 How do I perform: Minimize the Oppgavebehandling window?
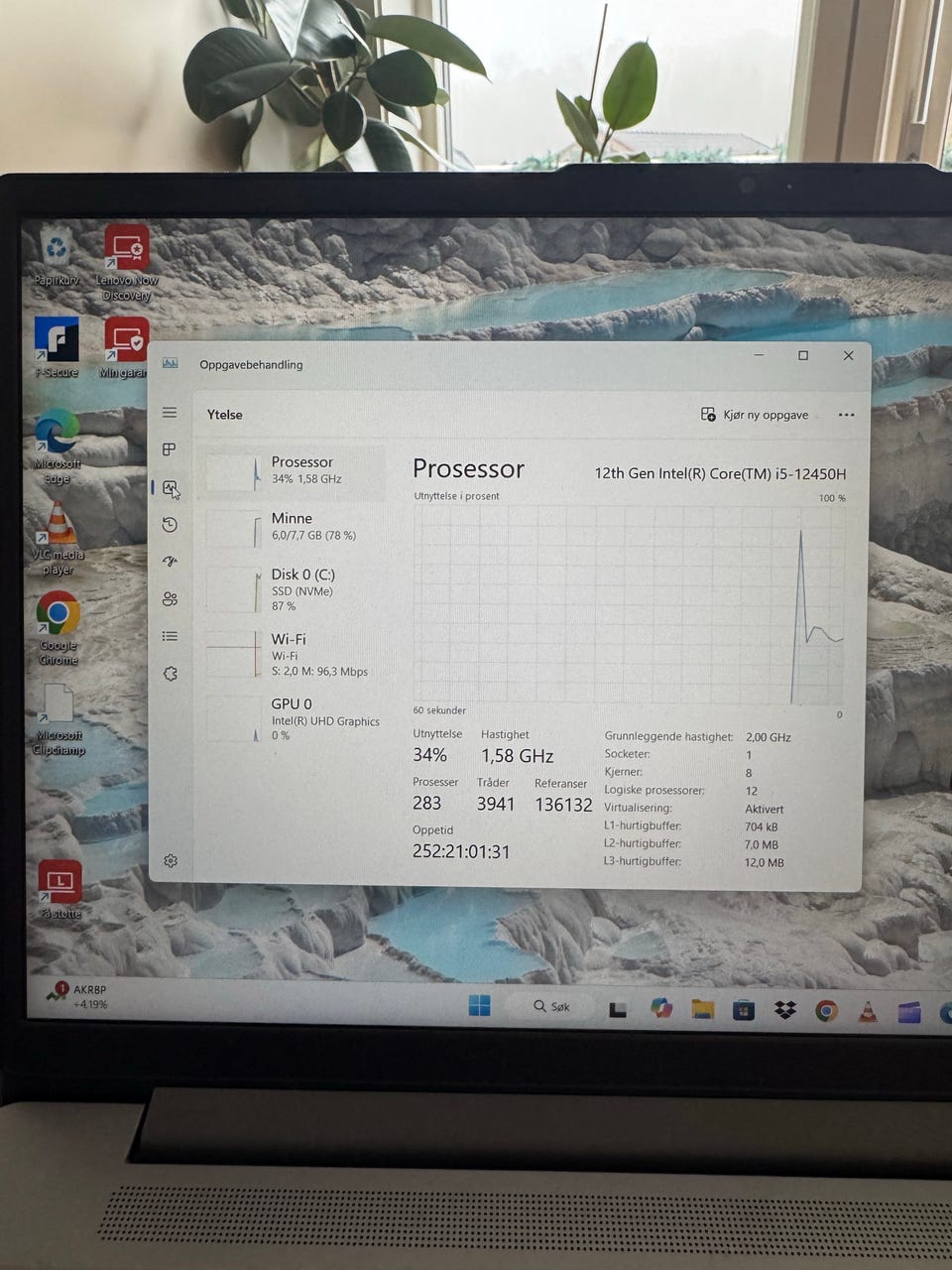pos(759,355)
